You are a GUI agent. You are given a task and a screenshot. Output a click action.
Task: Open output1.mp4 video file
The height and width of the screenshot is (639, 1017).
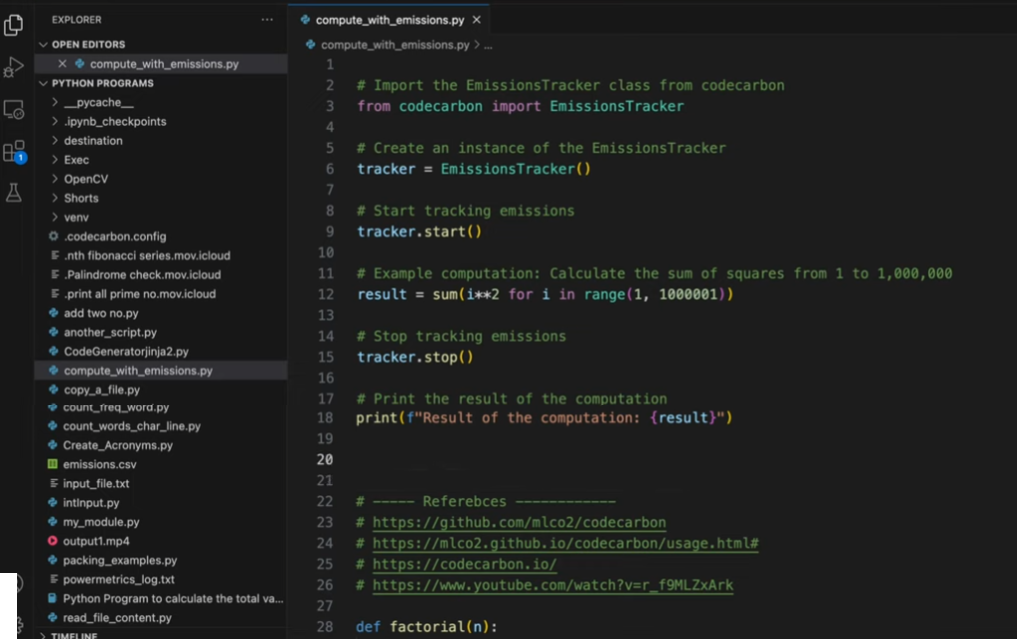click(96, 541)
